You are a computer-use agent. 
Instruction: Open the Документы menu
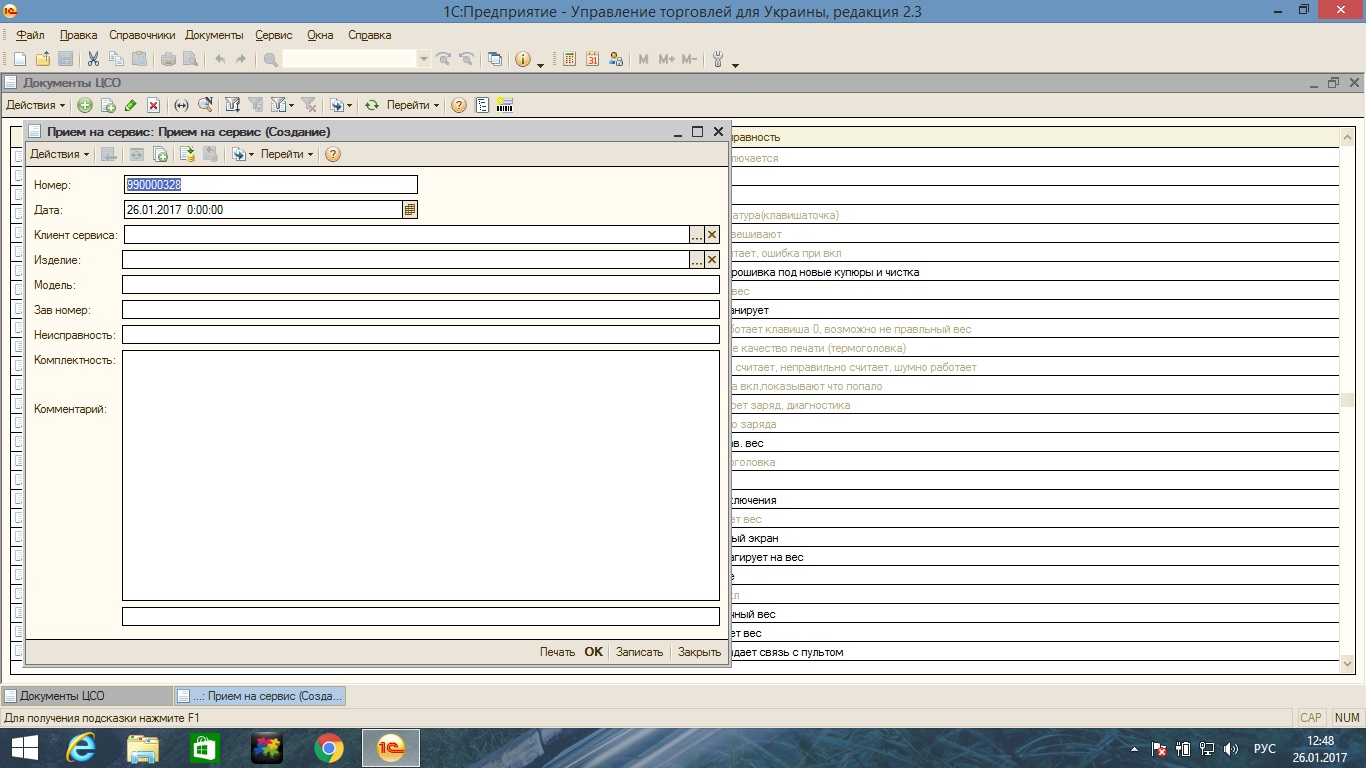[x=214, y=35]
